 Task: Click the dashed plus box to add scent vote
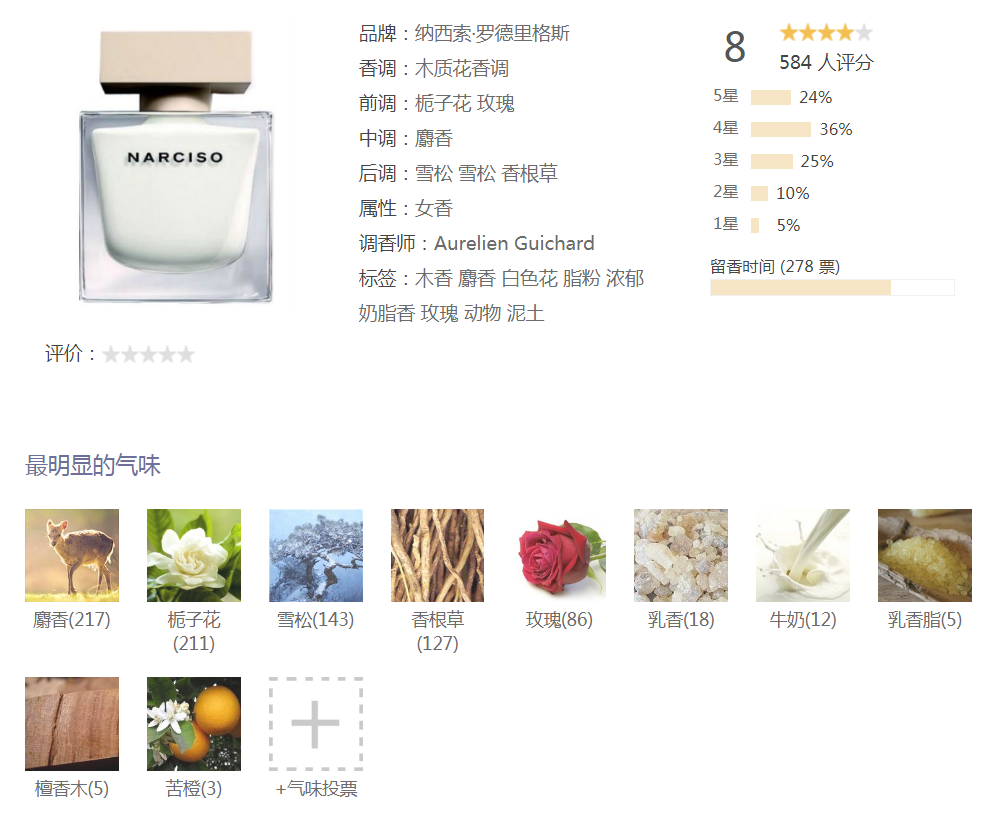pos(316,723)
